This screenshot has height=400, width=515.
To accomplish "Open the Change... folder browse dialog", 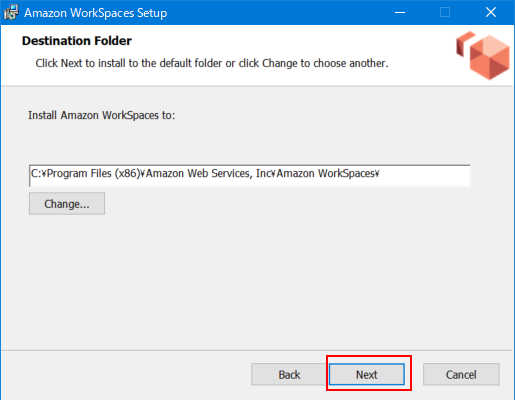I will click(67, 204).
